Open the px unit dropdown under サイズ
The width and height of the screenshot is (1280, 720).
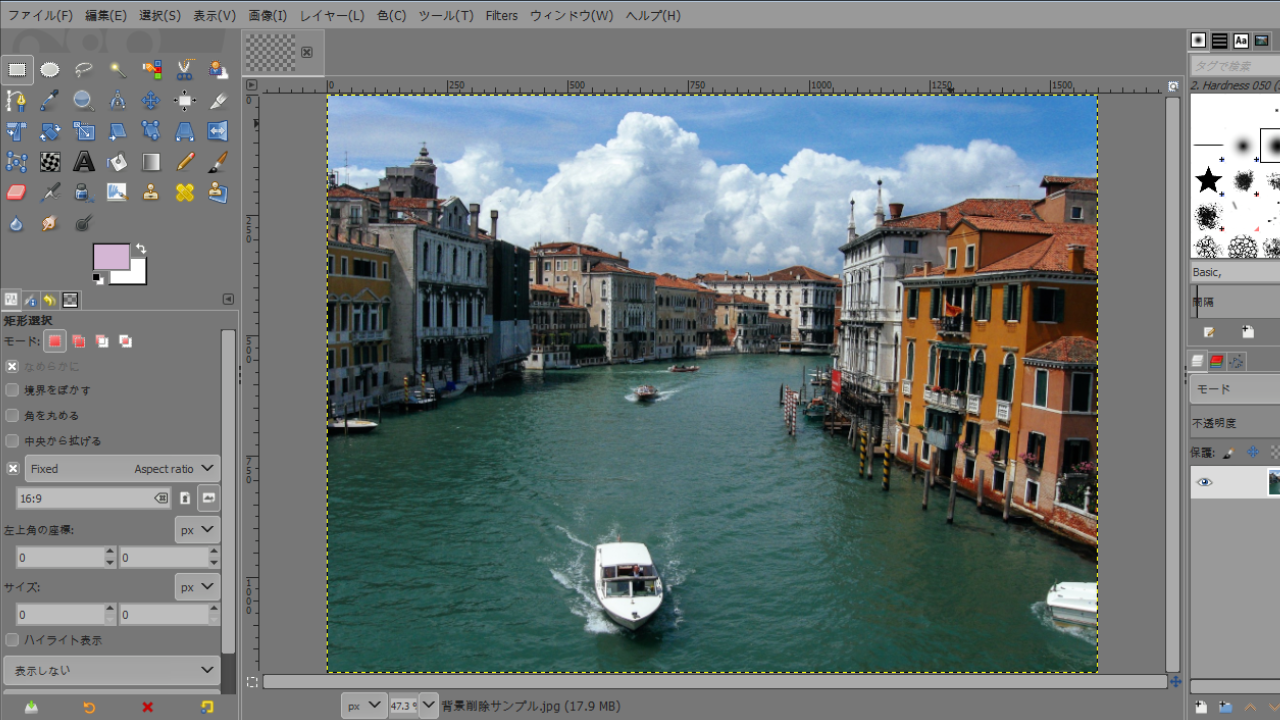tap(196, 587)
